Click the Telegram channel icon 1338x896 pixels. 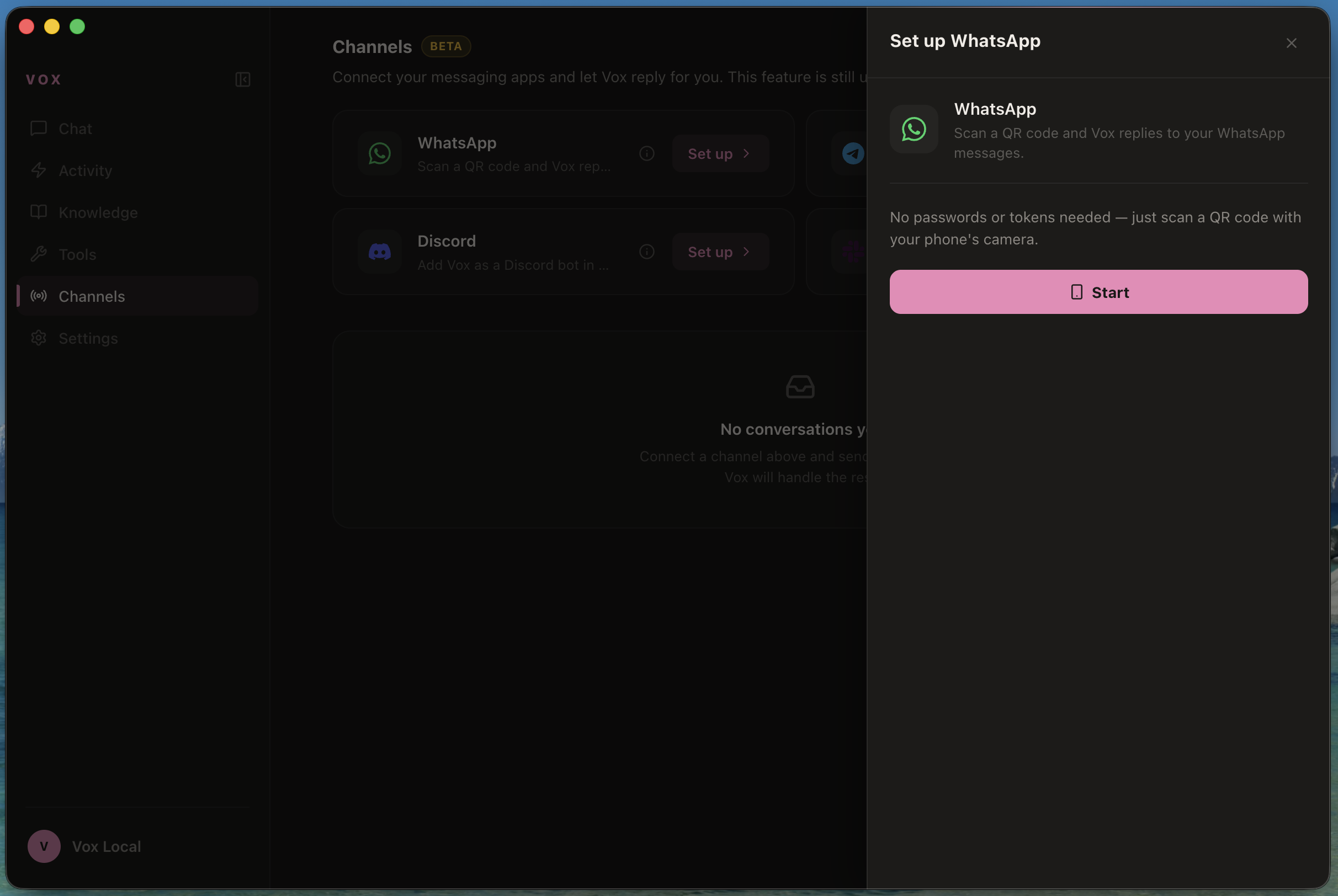tap(853, 153)
